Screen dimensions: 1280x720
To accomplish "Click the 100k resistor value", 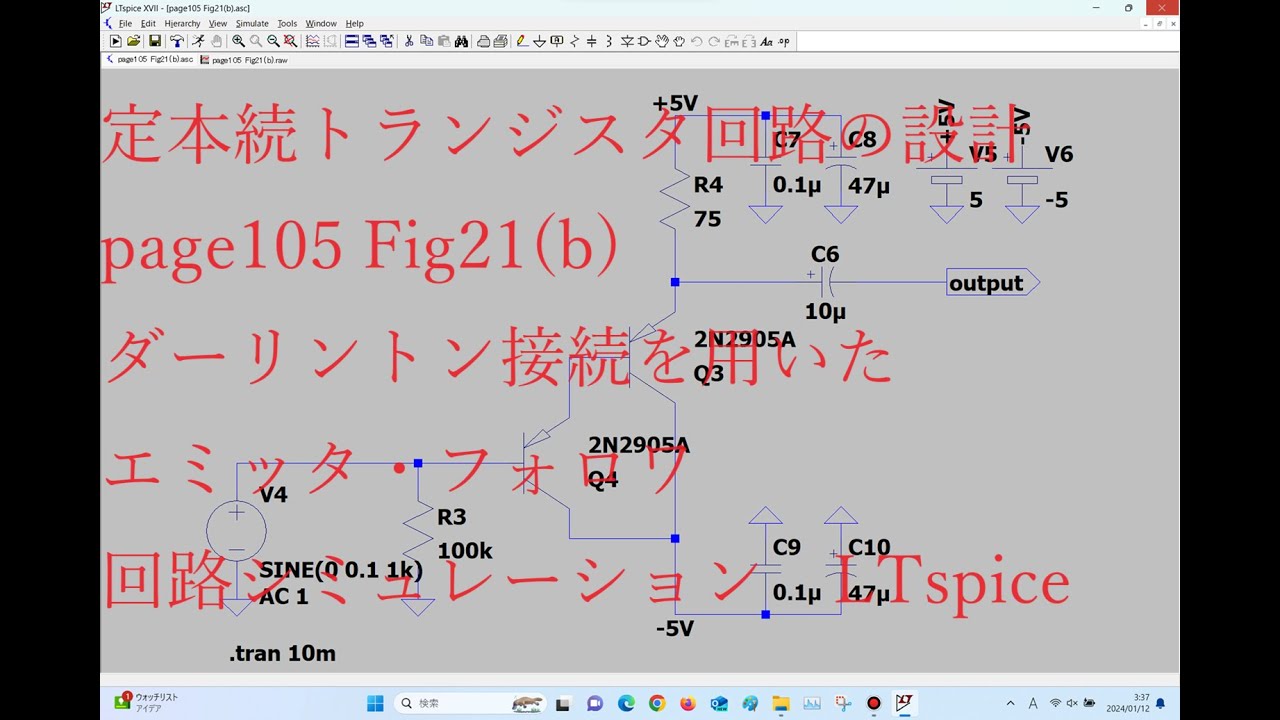I will click(x=465, y=551).
